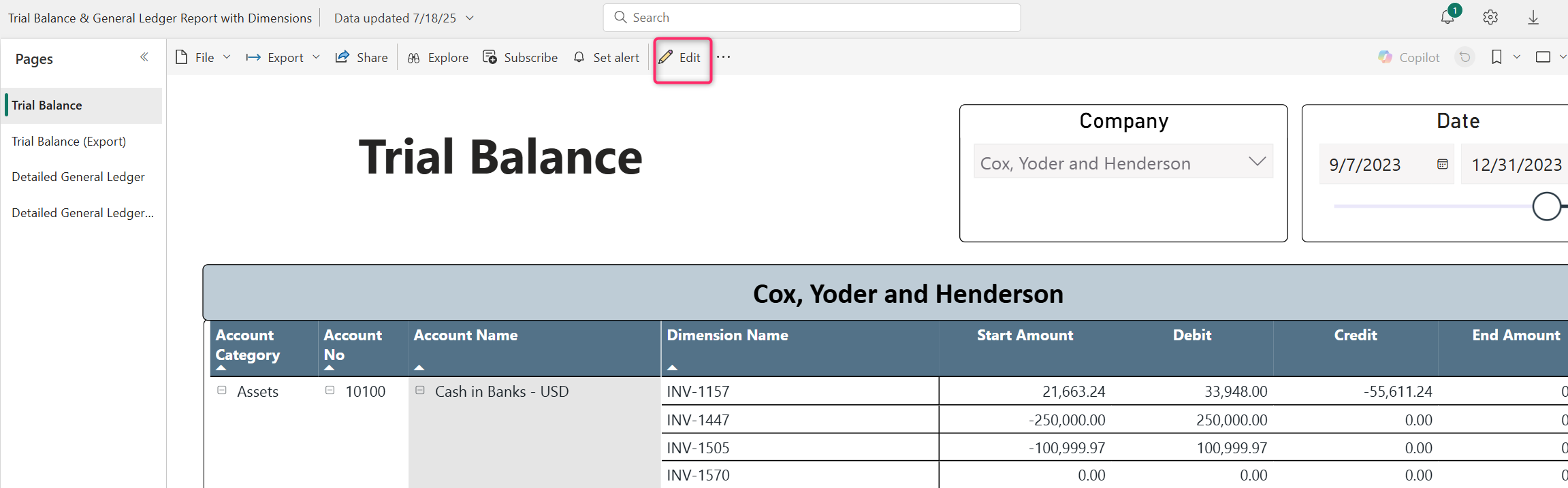Click the Edit button
The width and height of the screenshot is (1568, 488).
(682, 58)
